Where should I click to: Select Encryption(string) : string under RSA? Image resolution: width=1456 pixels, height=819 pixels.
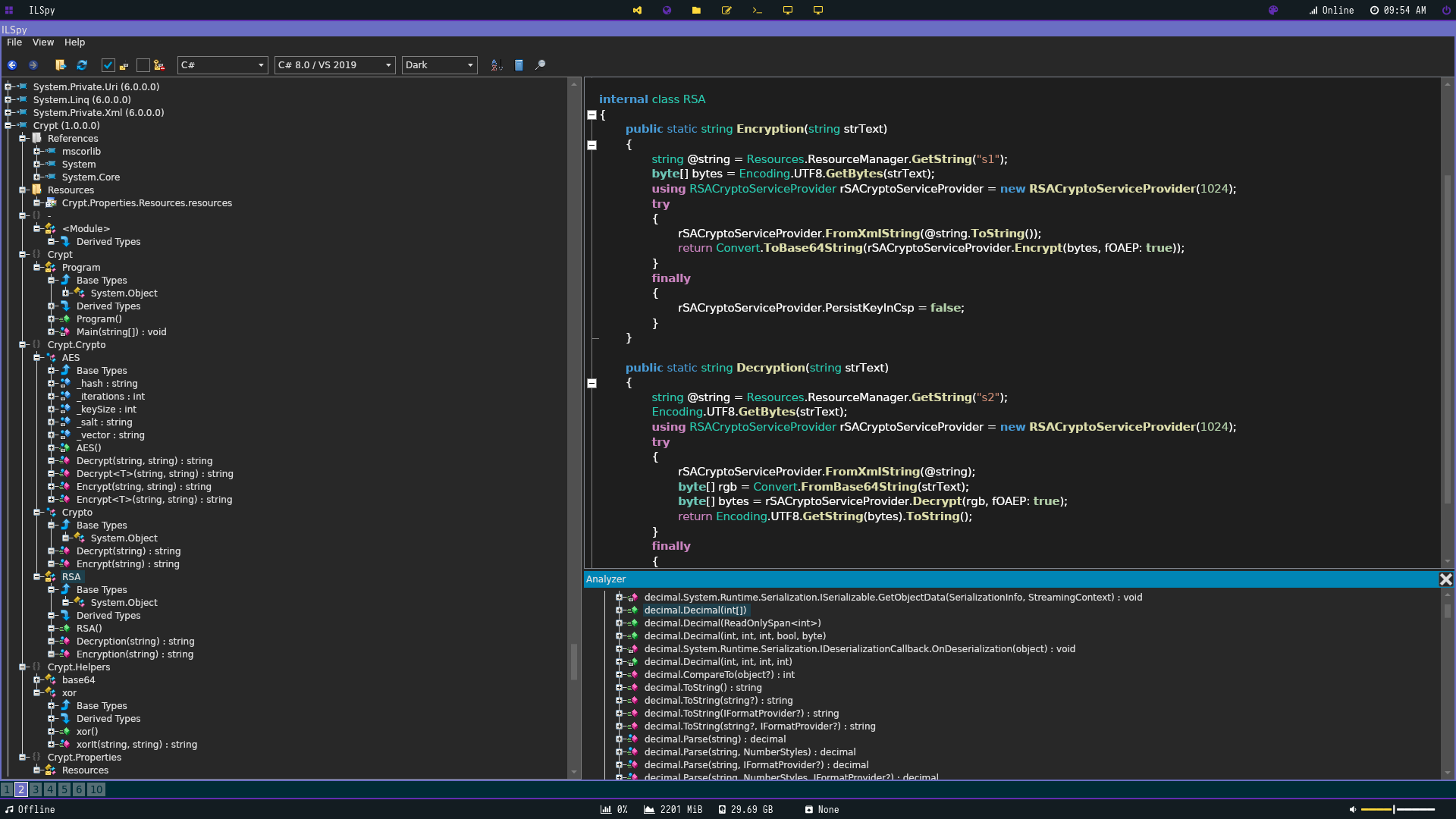coord(134,654)
